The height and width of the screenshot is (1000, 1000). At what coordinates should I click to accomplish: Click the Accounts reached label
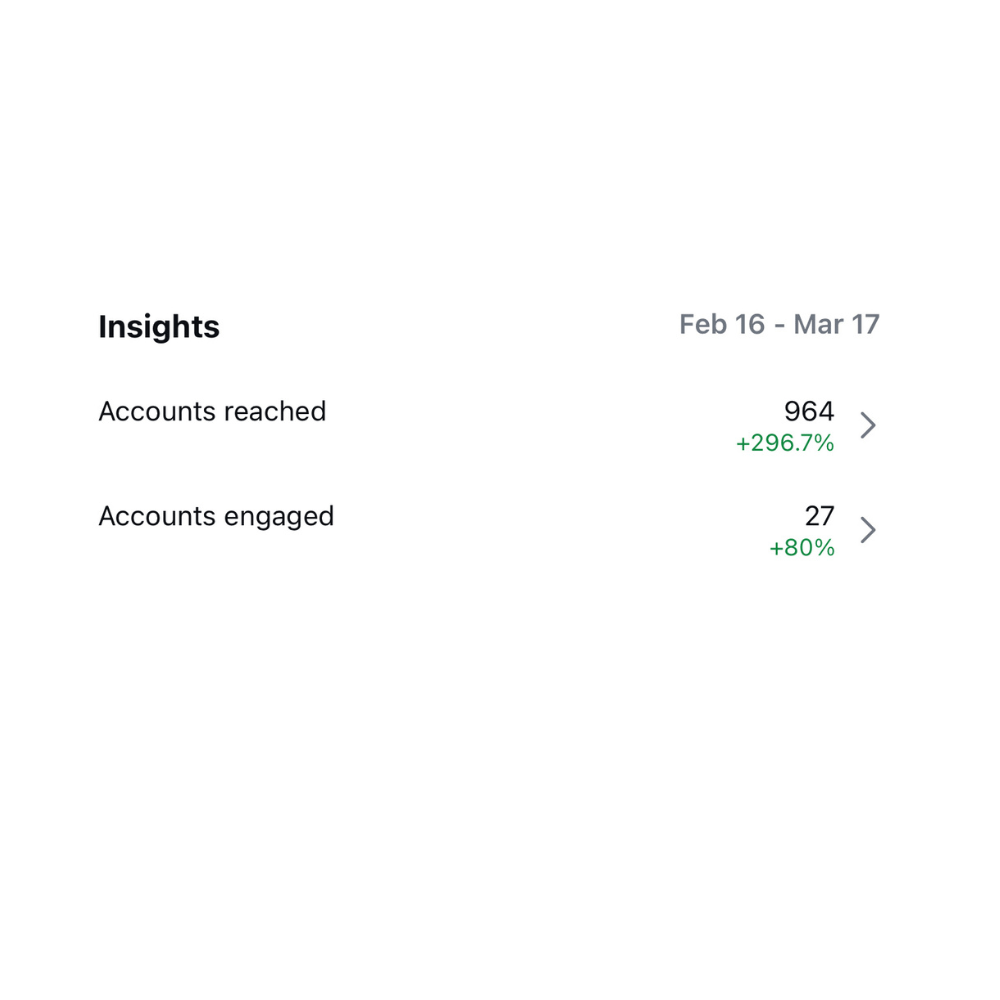212,412
